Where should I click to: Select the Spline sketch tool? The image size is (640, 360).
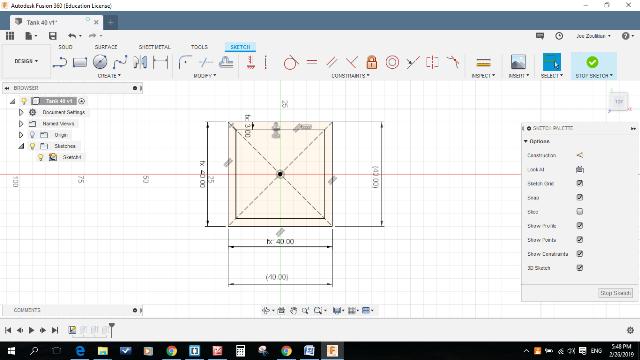pyautogui.click(x=120, y=62)
